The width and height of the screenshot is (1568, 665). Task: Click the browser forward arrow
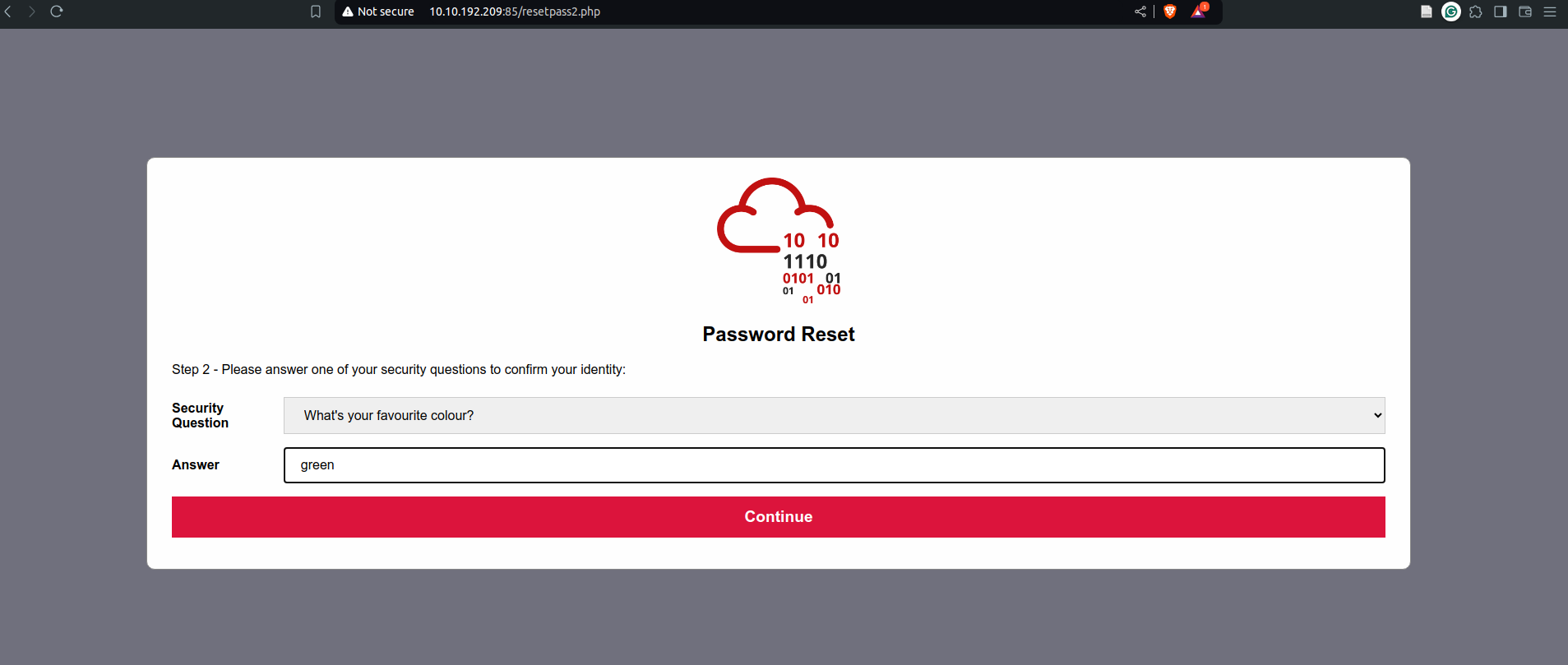pyautogui.click(x=32, y=12)
